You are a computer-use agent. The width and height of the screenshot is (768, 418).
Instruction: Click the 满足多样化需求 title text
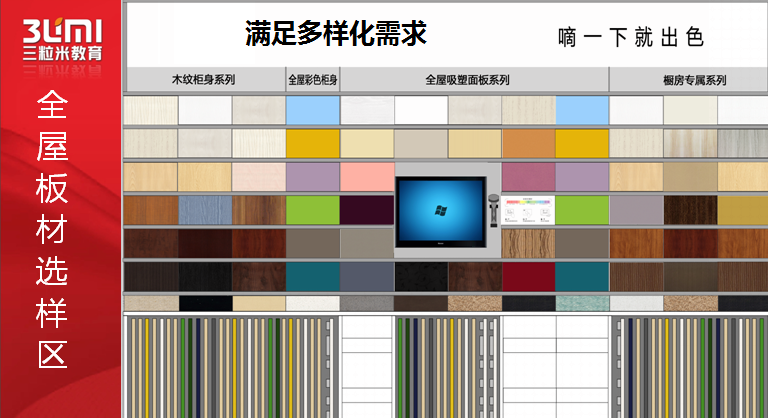click(x=336, y=35)
